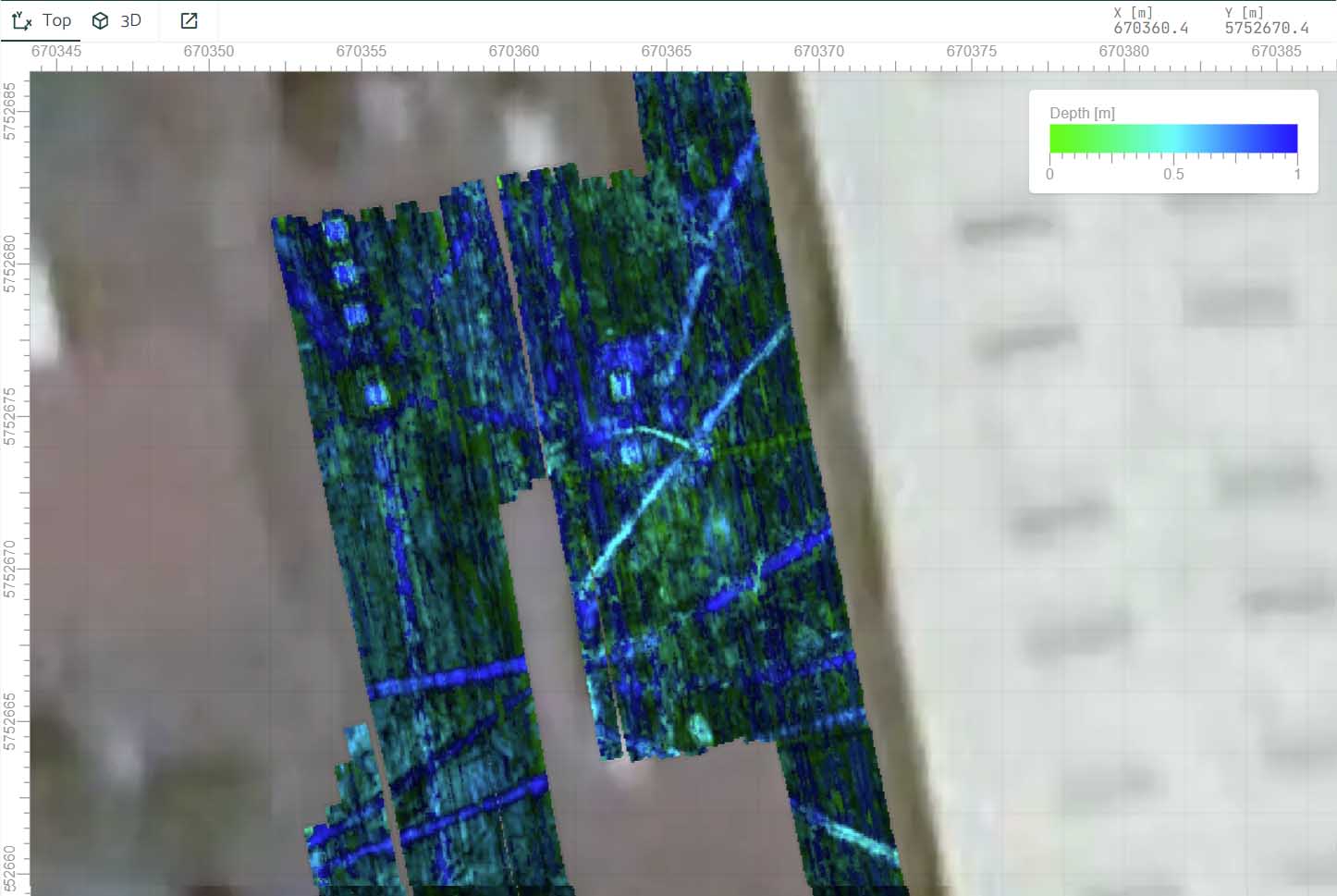Viewport: 1337px width, 896px height.
Task: Click the 670385 label on horizontal ruler
Action: (x=1276, y=51)
